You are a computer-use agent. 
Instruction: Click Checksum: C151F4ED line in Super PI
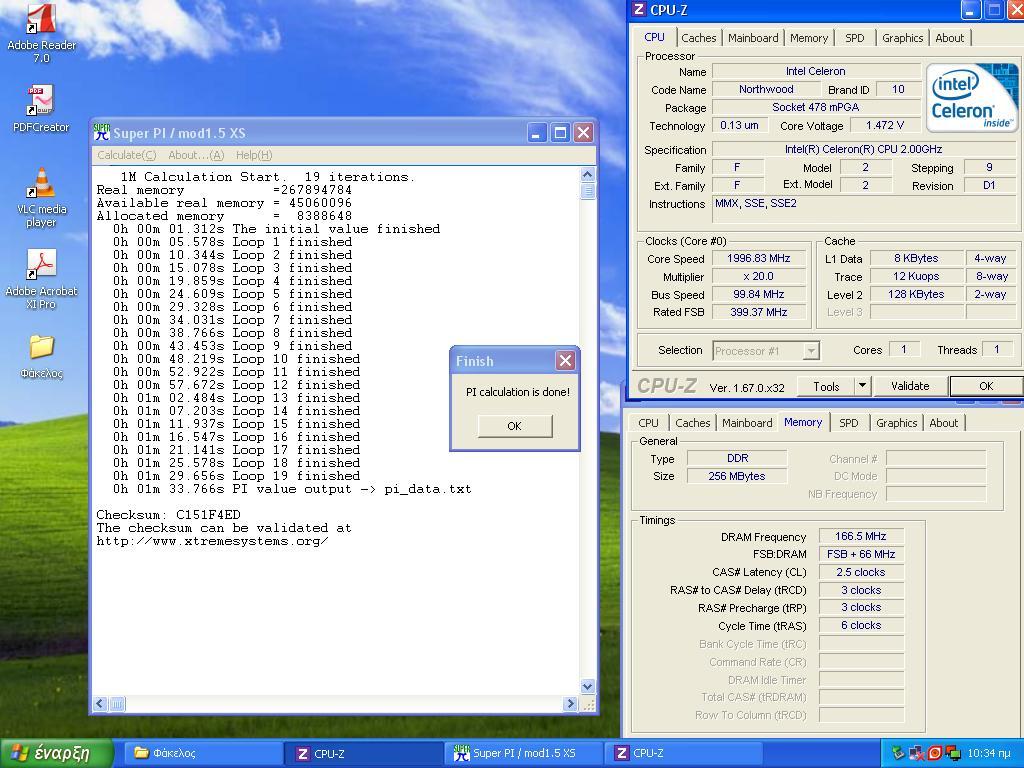pyautogui.click(x=168, y=515)
